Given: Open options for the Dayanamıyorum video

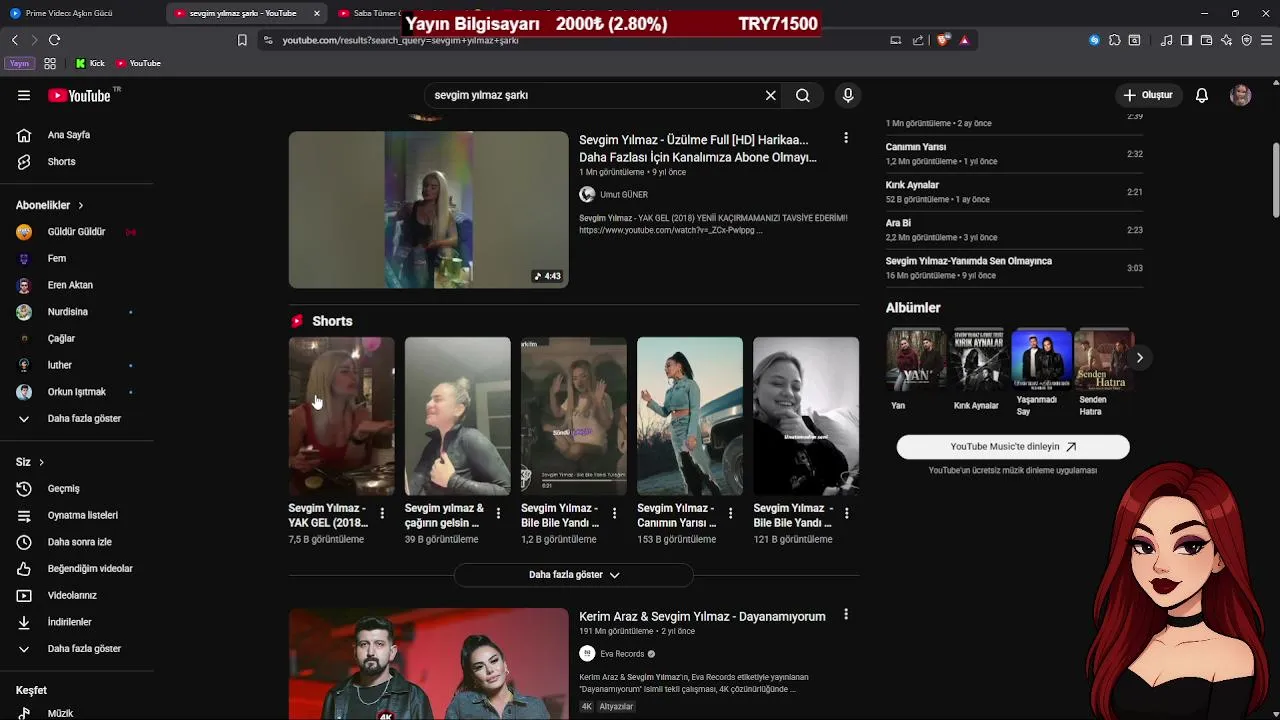Looking at the screenshot, I should pyautogui.click(x=846, y=614).
